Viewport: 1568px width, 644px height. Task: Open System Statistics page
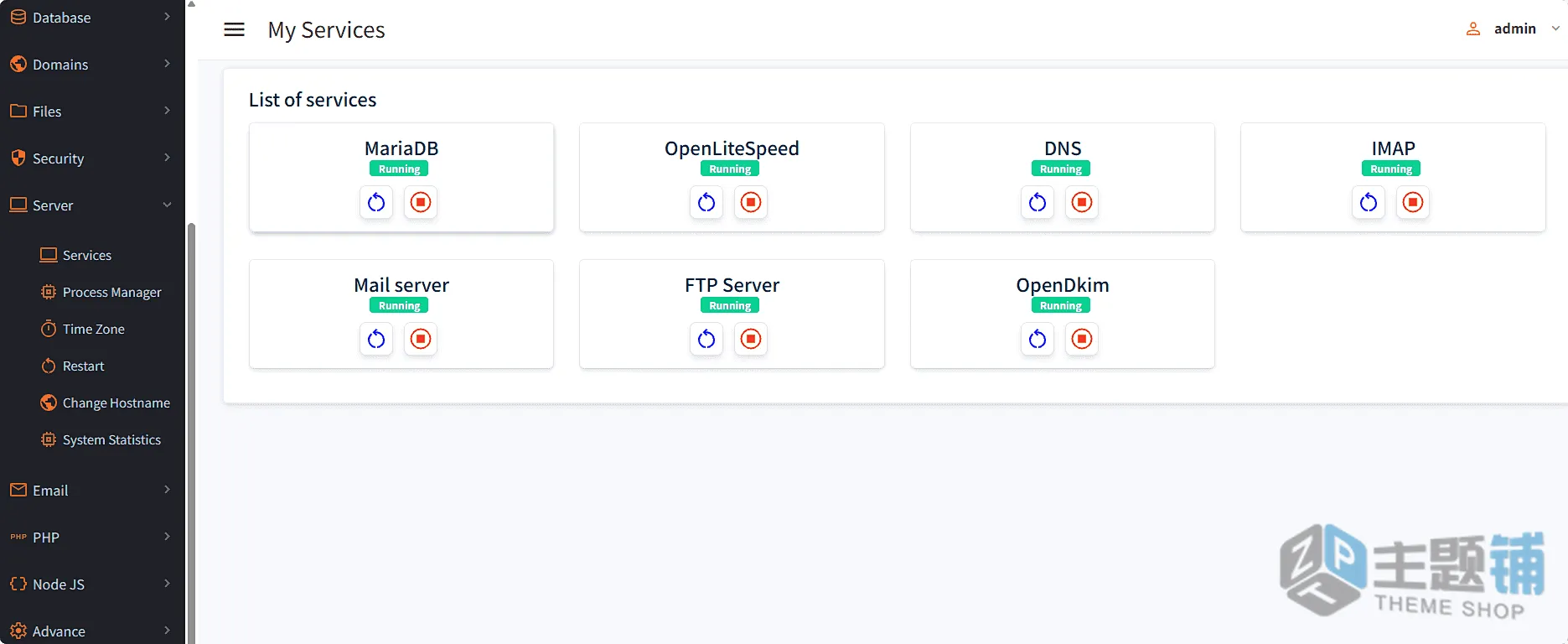pyautogui.click(x=111, y=440)
